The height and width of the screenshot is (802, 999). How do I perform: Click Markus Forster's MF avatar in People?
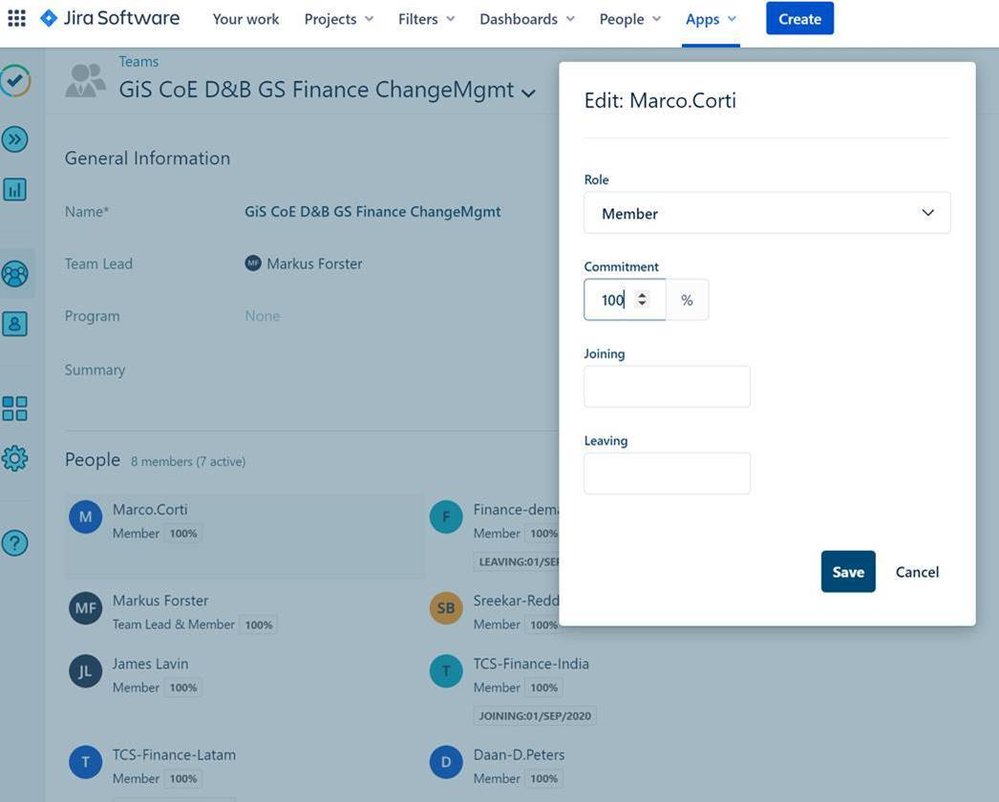coord(85,608)
